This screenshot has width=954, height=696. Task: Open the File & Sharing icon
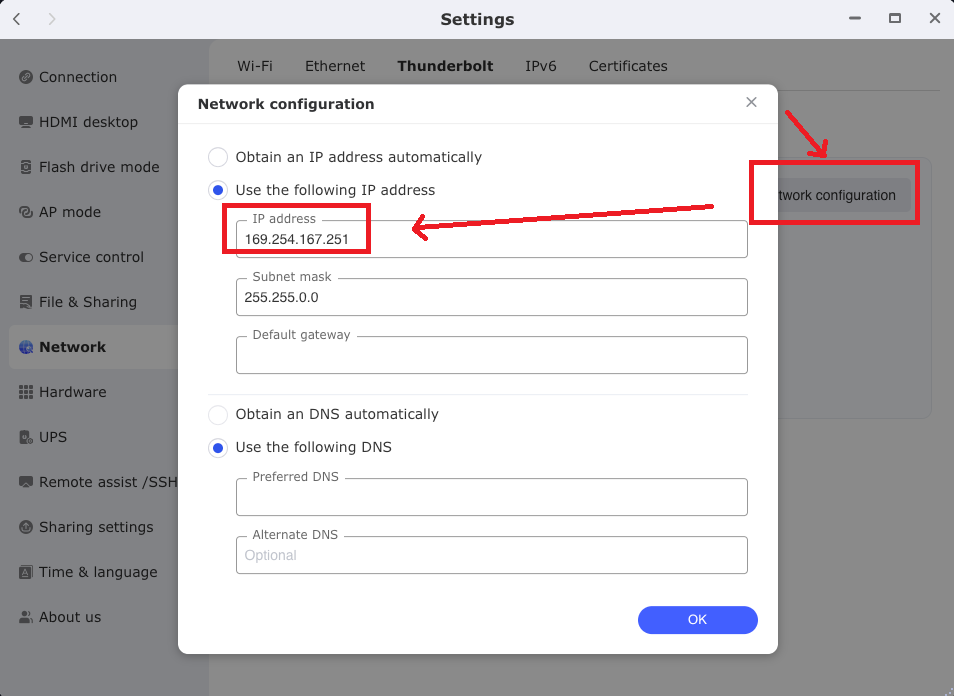click(x=26, y=302)
